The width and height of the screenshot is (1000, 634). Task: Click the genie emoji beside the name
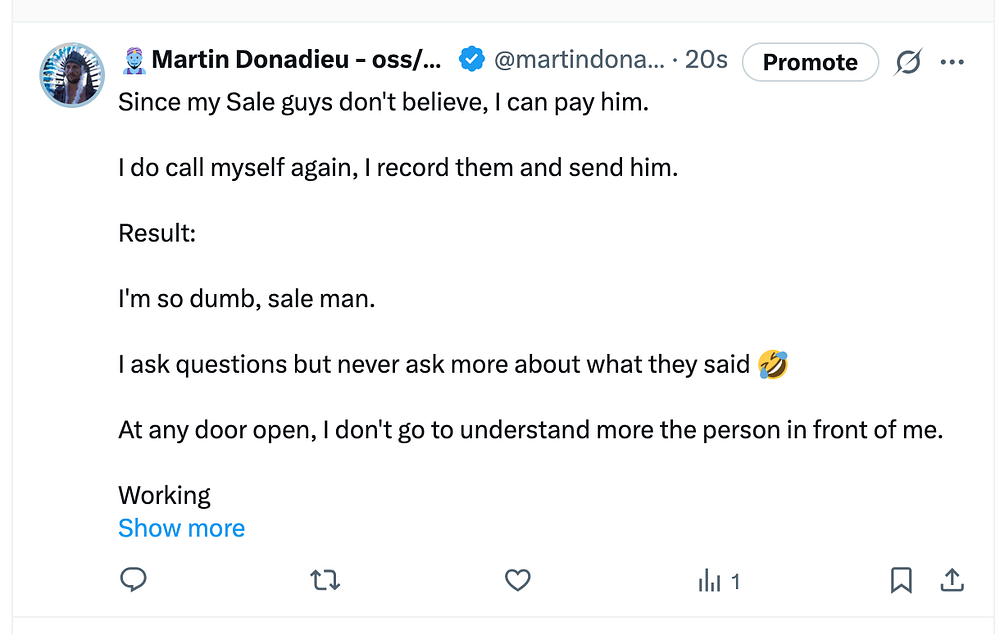[x=133, y=61]
